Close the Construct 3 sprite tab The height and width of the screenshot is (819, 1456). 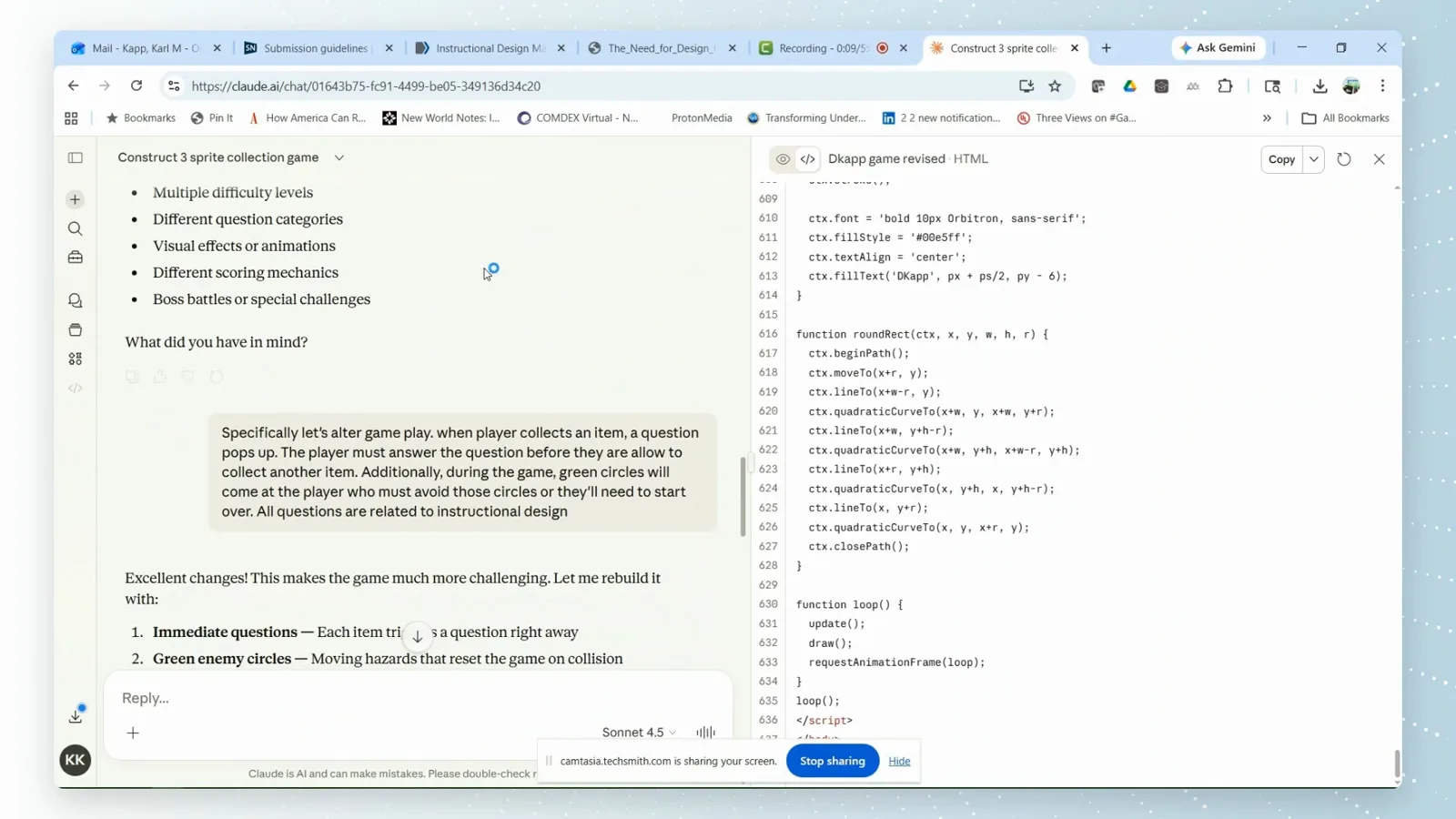1075,48
